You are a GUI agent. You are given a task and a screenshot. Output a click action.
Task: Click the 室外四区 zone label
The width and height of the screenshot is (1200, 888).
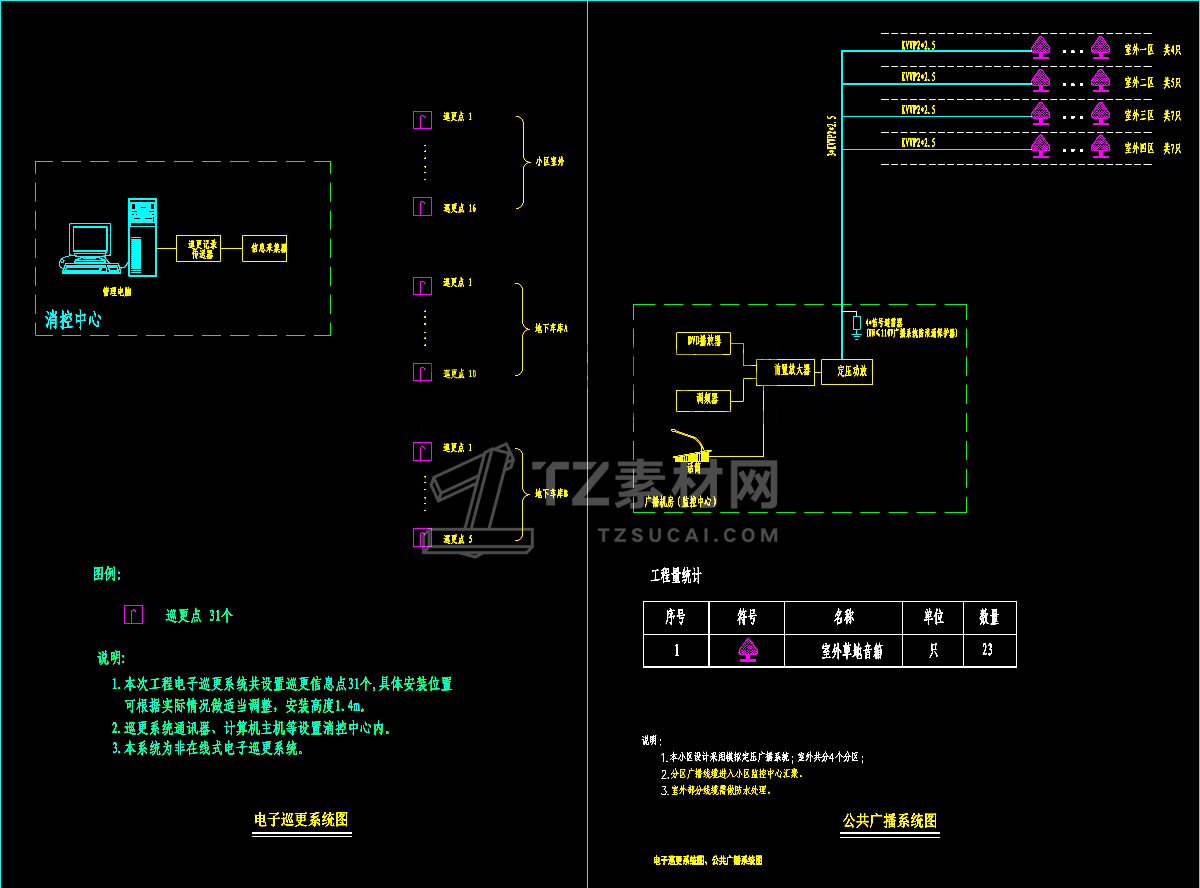1139,148
